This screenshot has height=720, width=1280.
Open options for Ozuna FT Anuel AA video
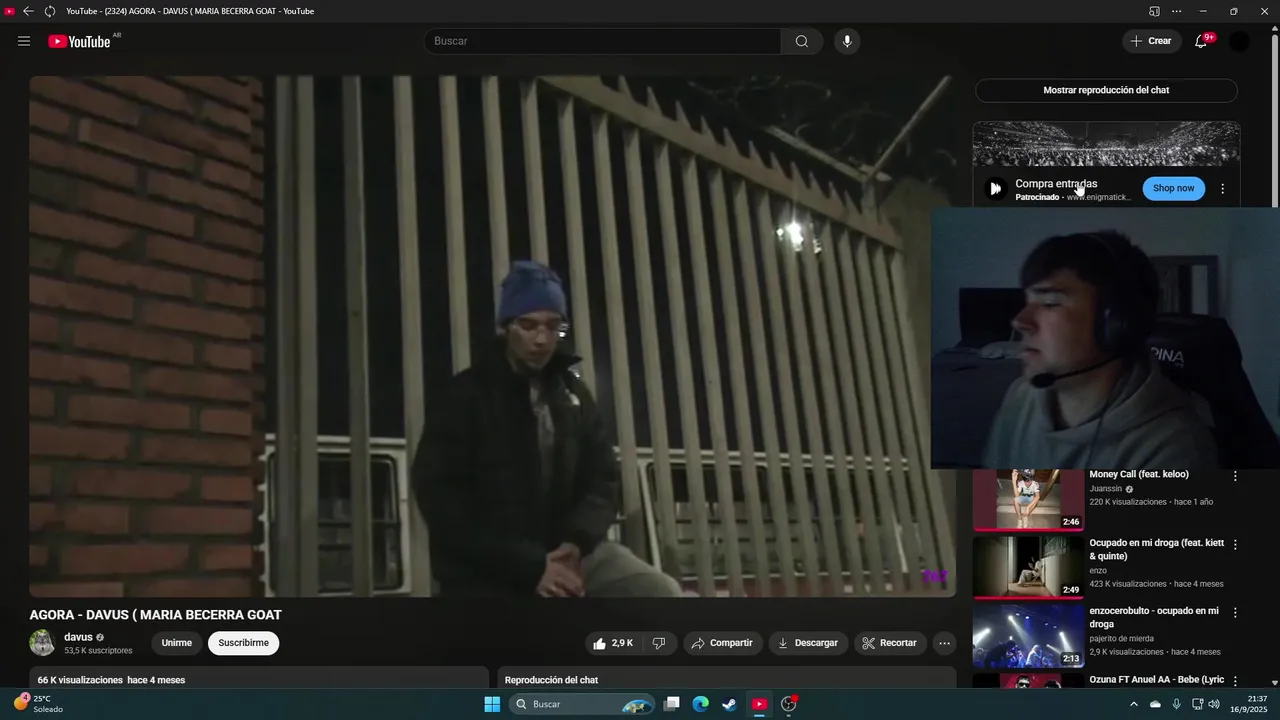[1235, 680]
